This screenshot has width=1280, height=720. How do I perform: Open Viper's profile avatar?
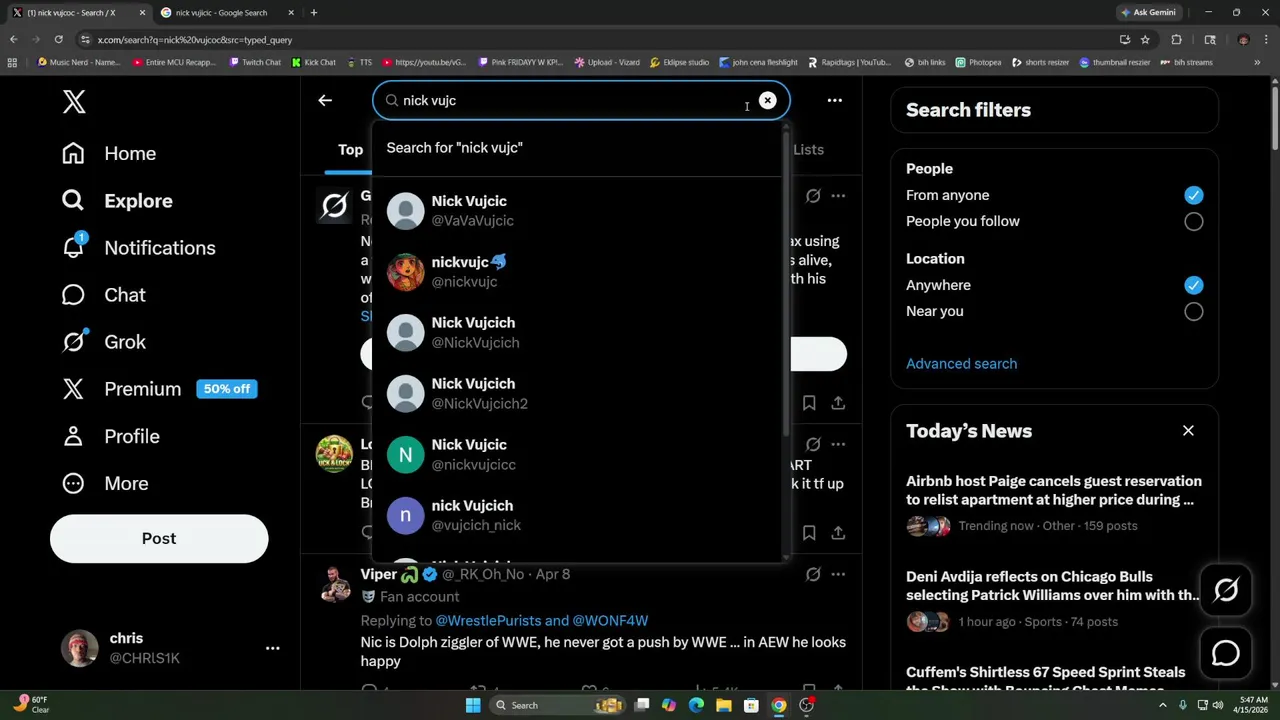[x=334, y=582]
